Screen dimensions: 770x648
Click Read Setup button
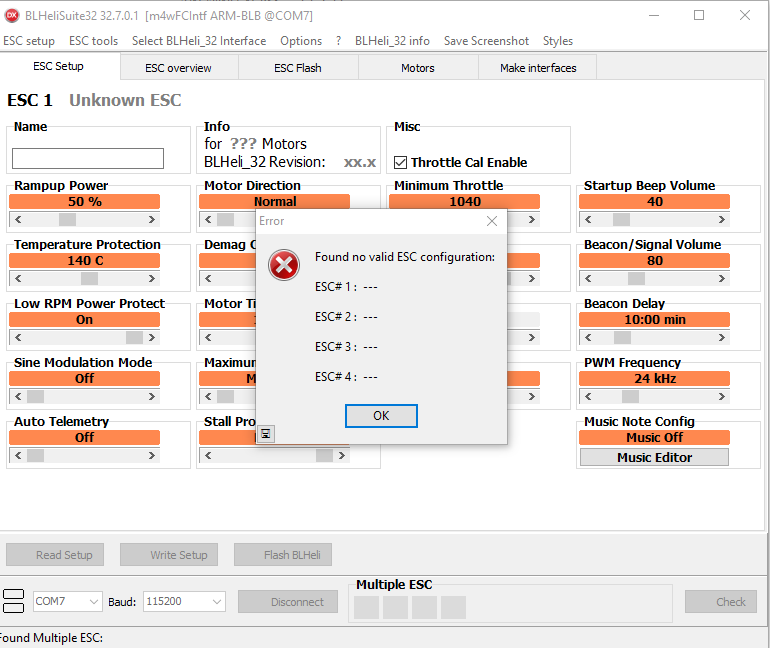[x=55, y=555]
